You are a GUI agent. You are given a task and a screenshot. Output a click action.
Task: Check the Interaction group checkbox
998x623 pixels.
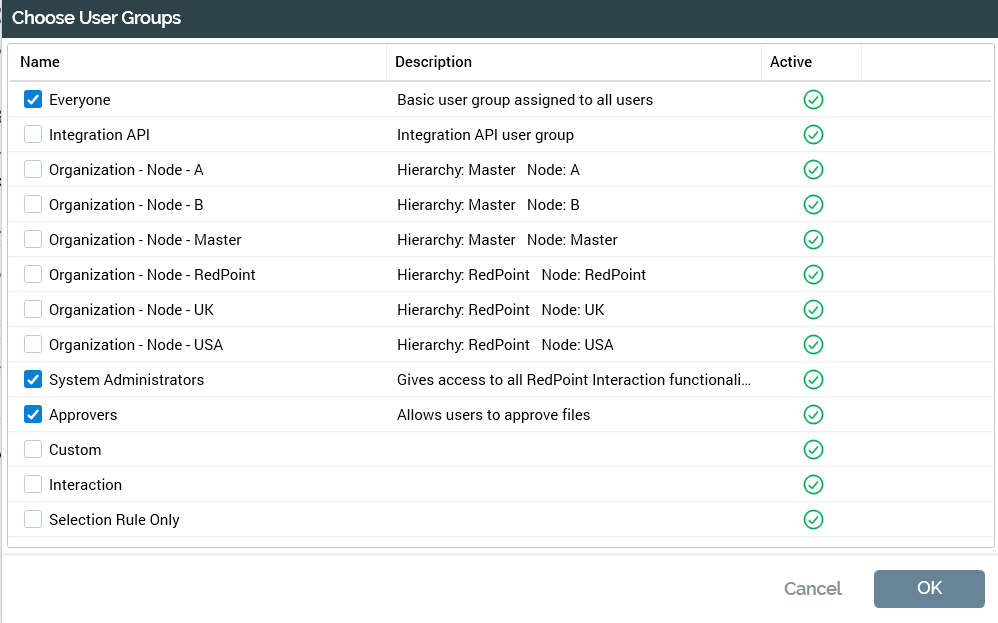pos(33,485)
